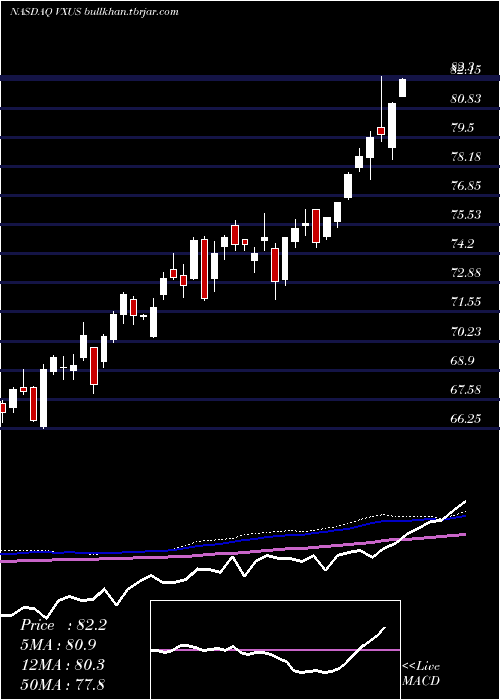Click the '50MA : 77.8' readout
Screen dimensions: 500x700
(62, 684)
